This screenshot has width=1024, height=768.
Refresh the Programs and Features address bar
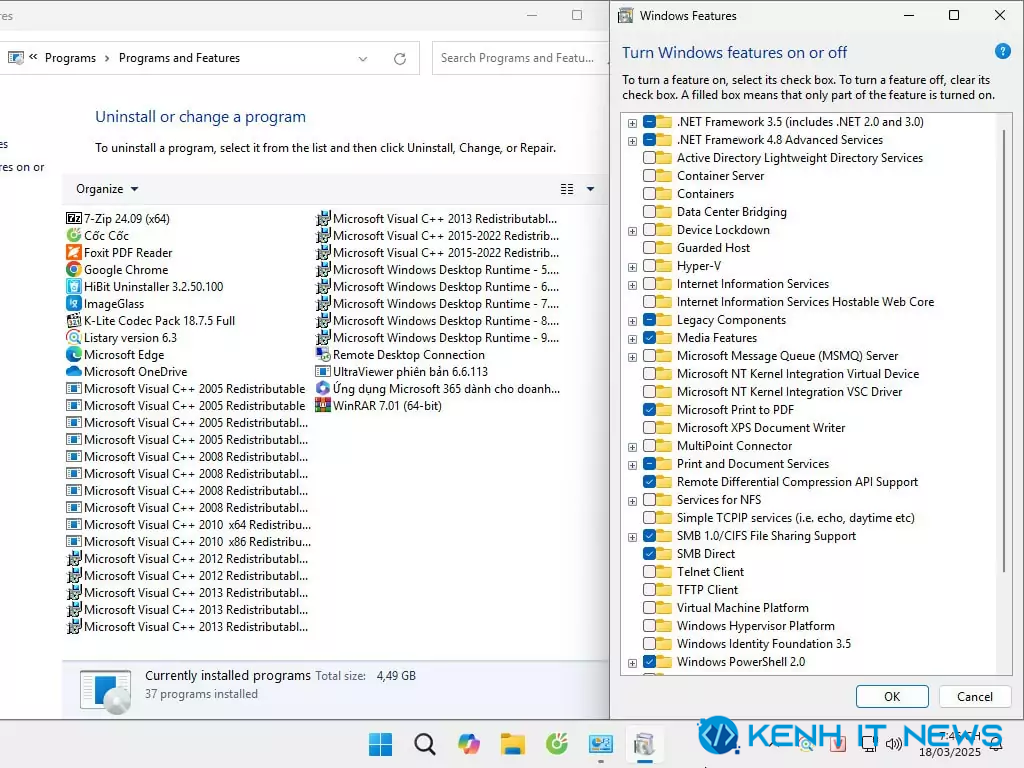(x=400, y=59)
